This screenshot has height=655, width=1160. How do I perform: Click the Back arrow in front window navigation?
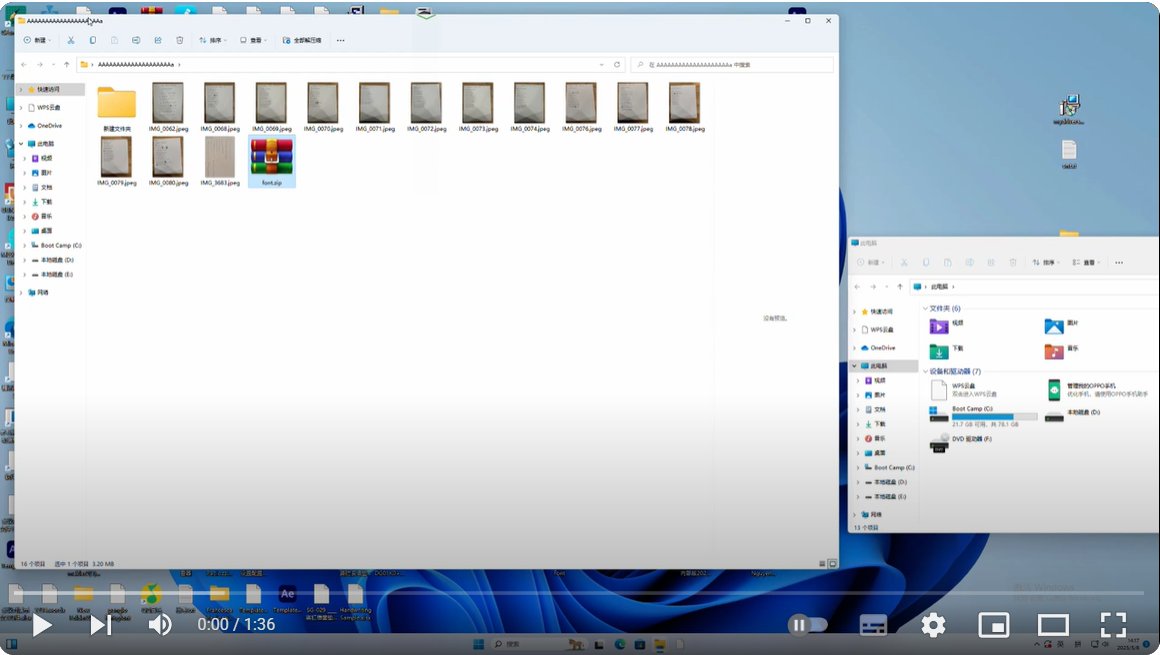(x=24, y=64)
